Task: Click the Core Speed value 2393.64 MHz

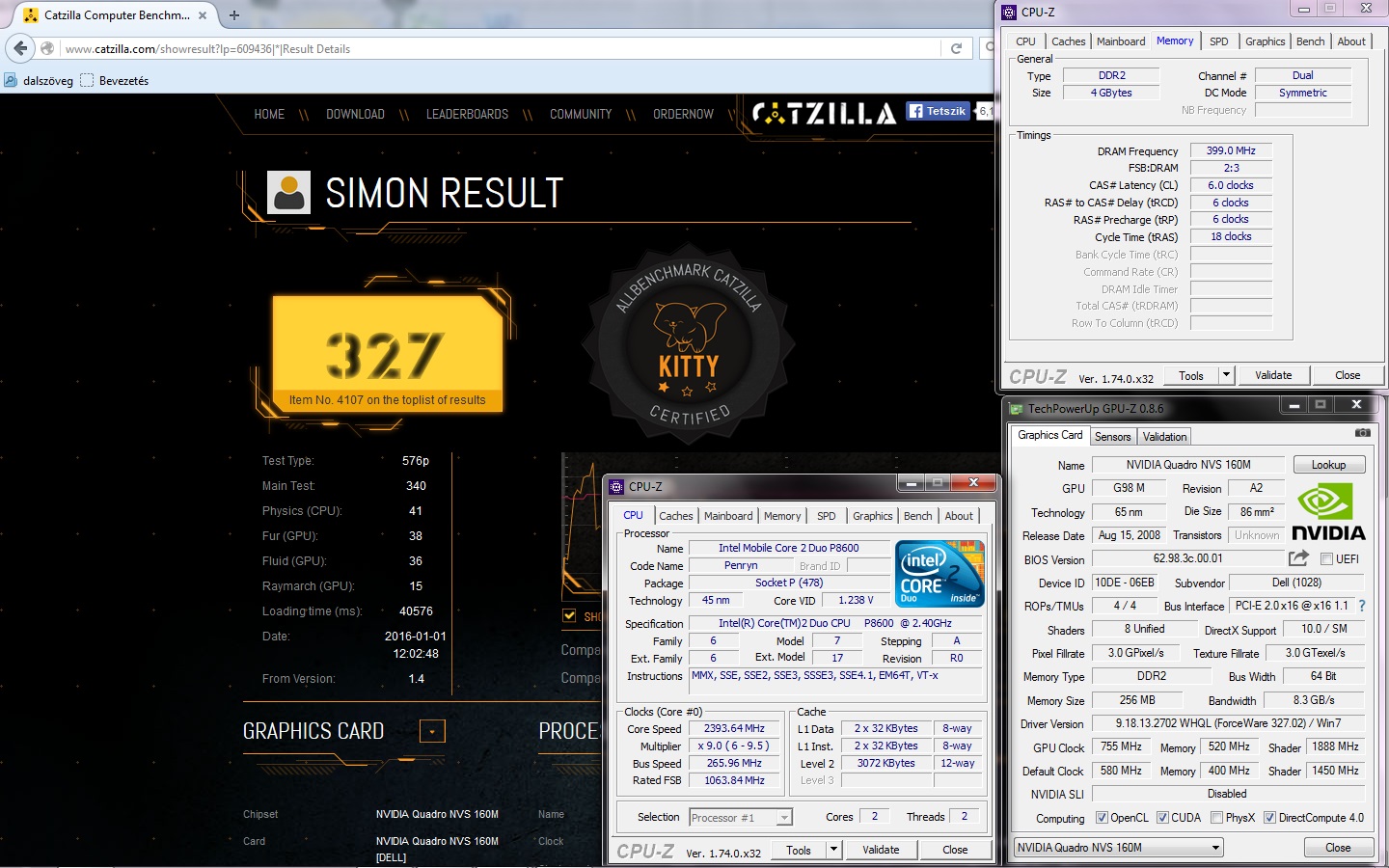Action: [x=734, y=728]
